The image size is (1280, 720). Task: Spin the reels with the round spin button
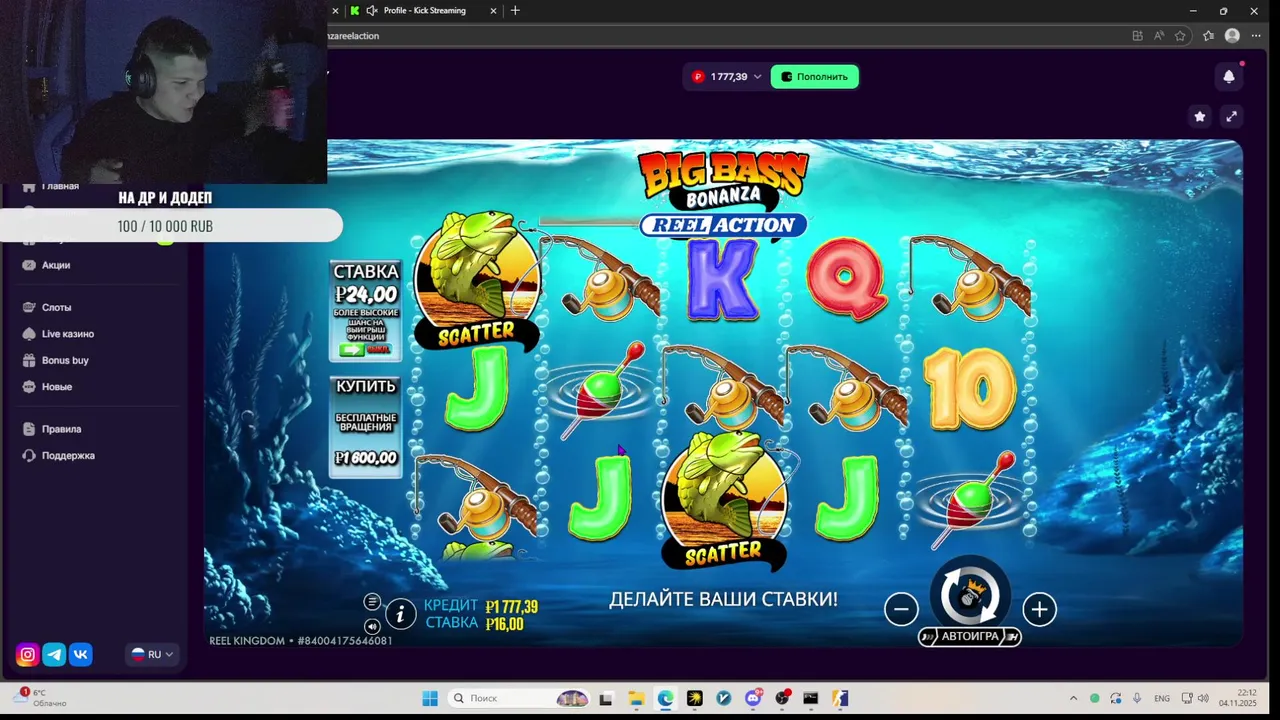pos(969,596)
